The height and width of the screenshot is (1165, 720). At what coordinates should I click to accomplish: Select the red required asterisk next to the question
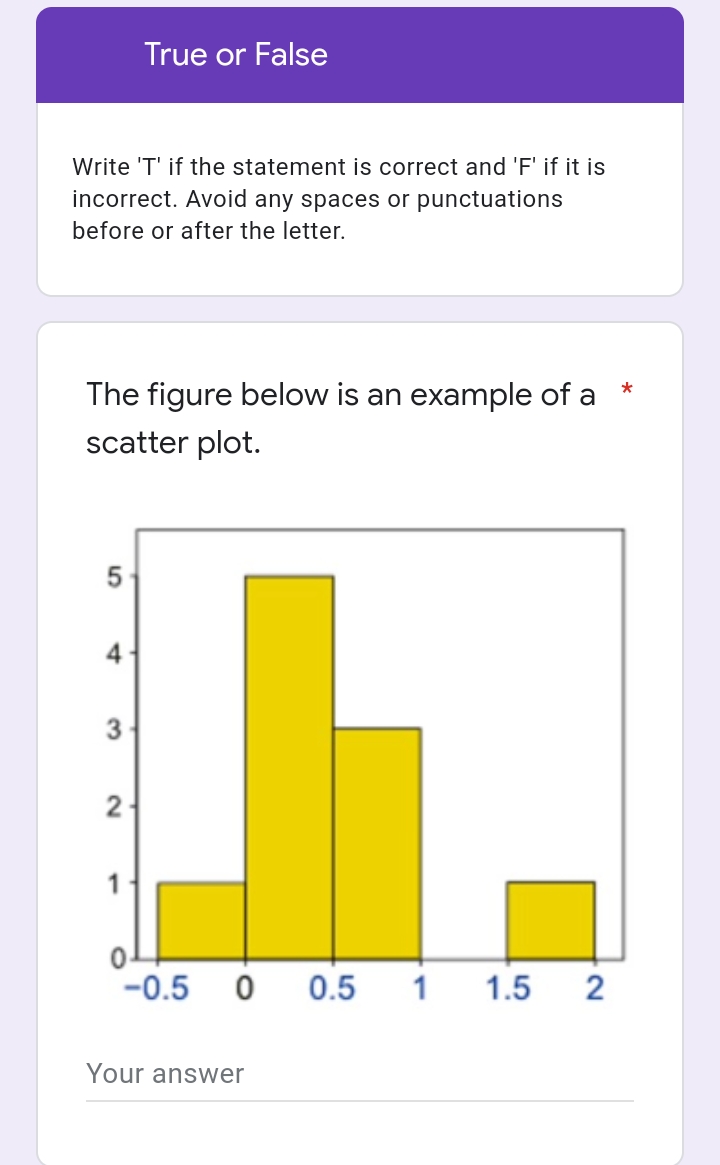(x=627, y=391)
